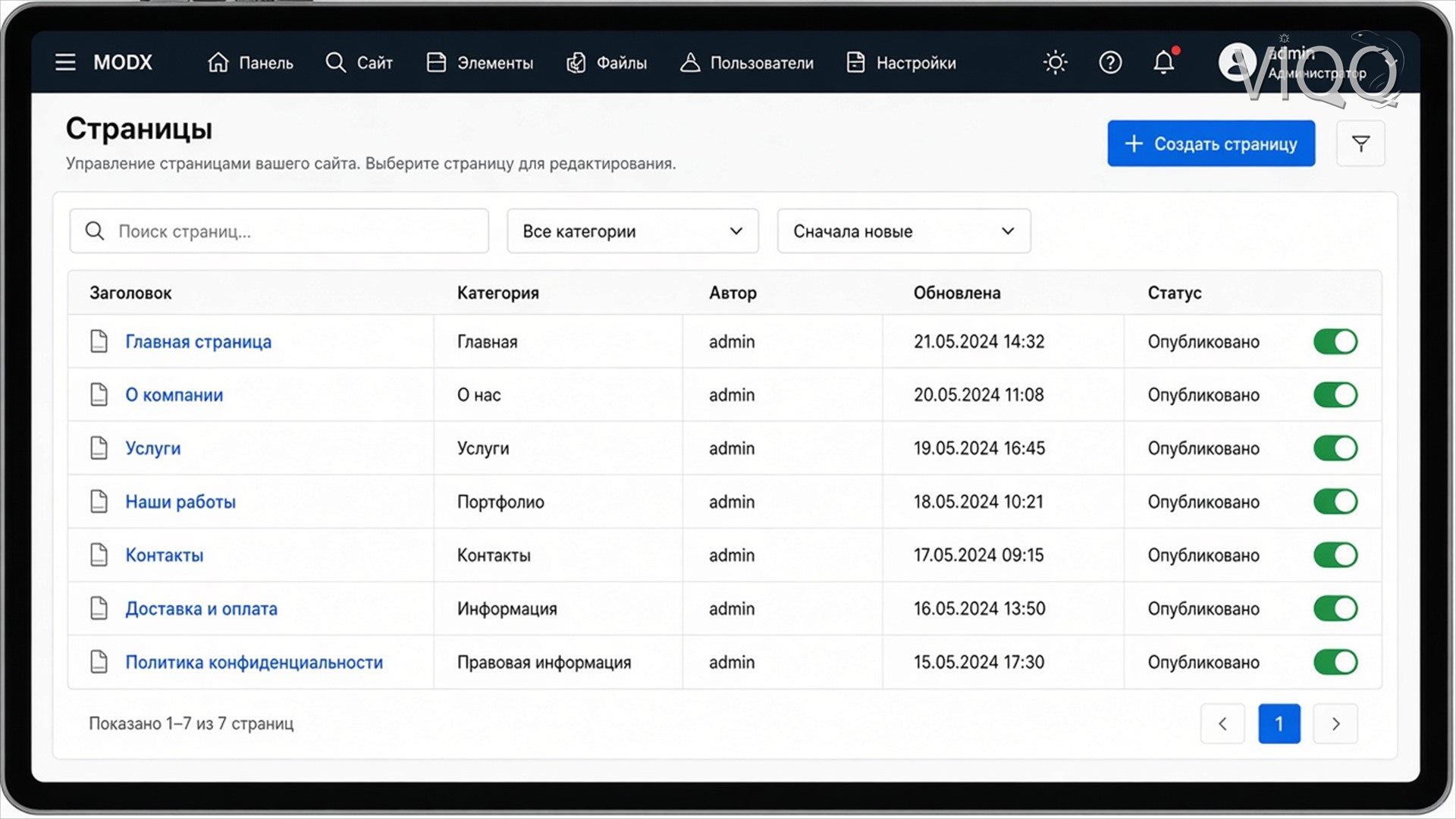Open notifications bell icon
The image size is (1456, 819).
tap(1164, 61)
